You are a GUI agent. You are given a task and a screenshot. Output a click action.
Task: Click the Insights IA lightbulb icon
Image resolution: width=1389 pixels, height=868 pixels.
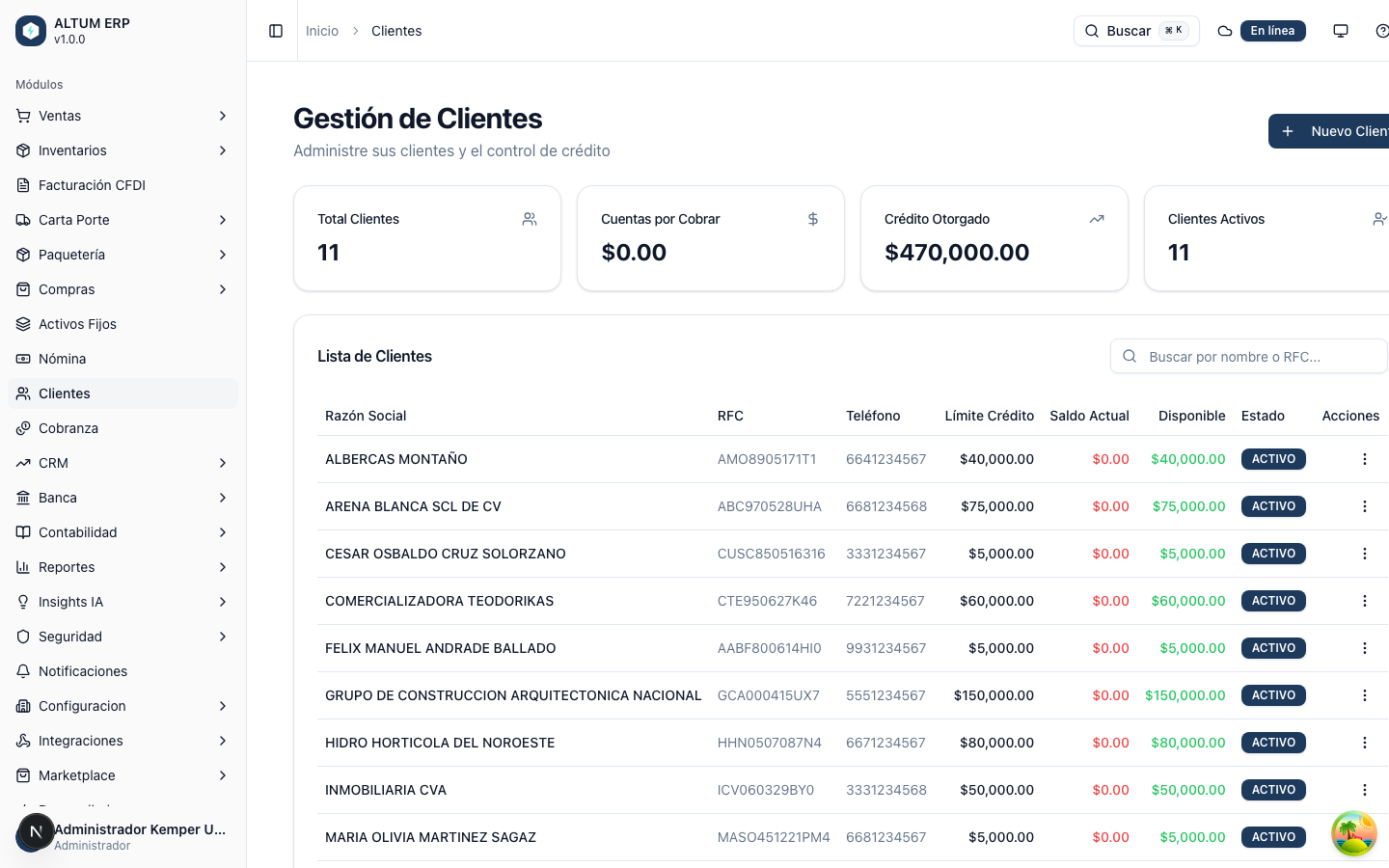tap(23, 602)
